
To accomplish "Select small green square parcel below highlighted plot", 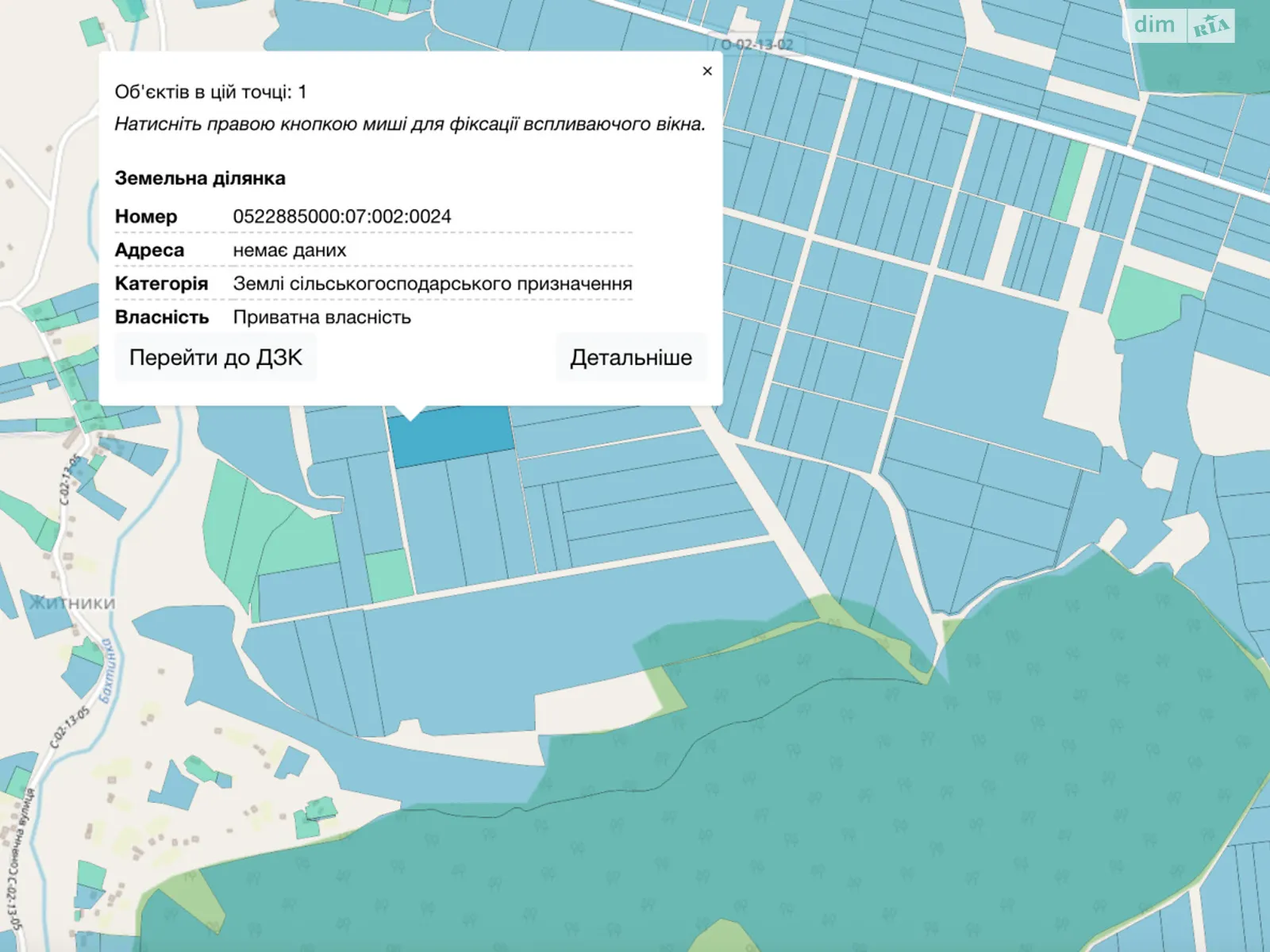I will (x=388, y=575).
